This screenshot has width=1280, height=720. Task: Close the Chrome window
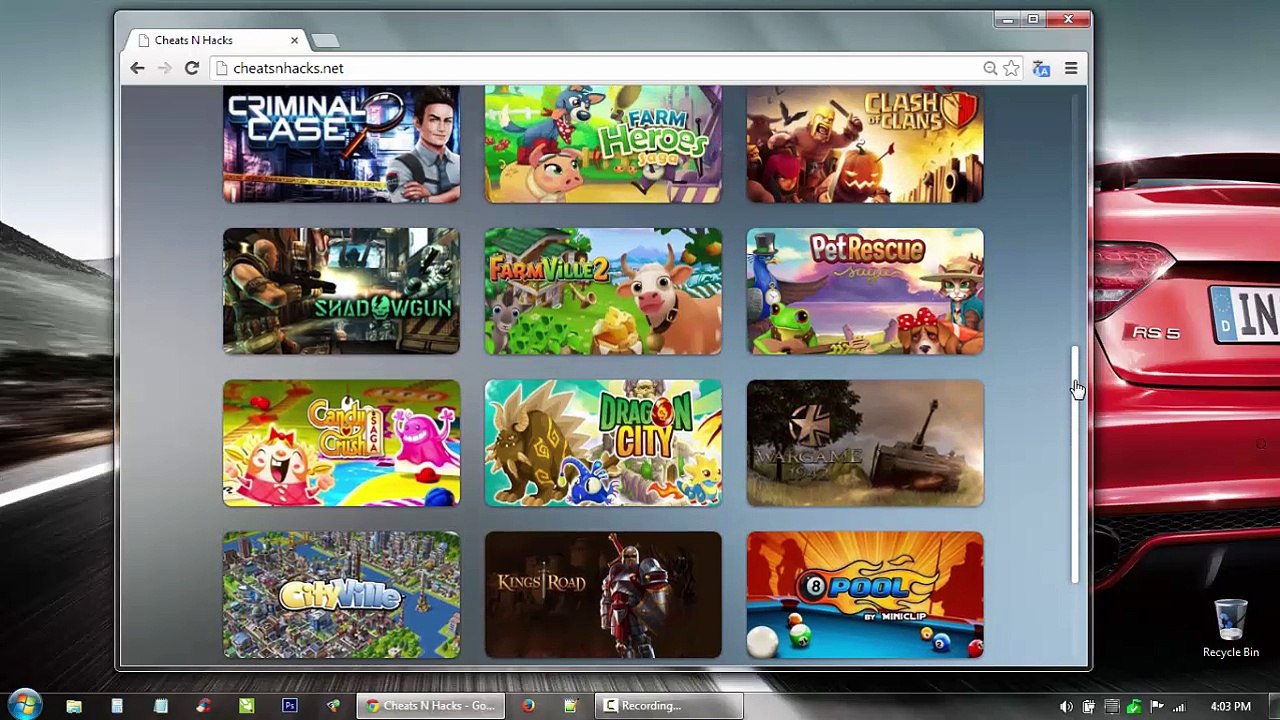coord(1068,19)
